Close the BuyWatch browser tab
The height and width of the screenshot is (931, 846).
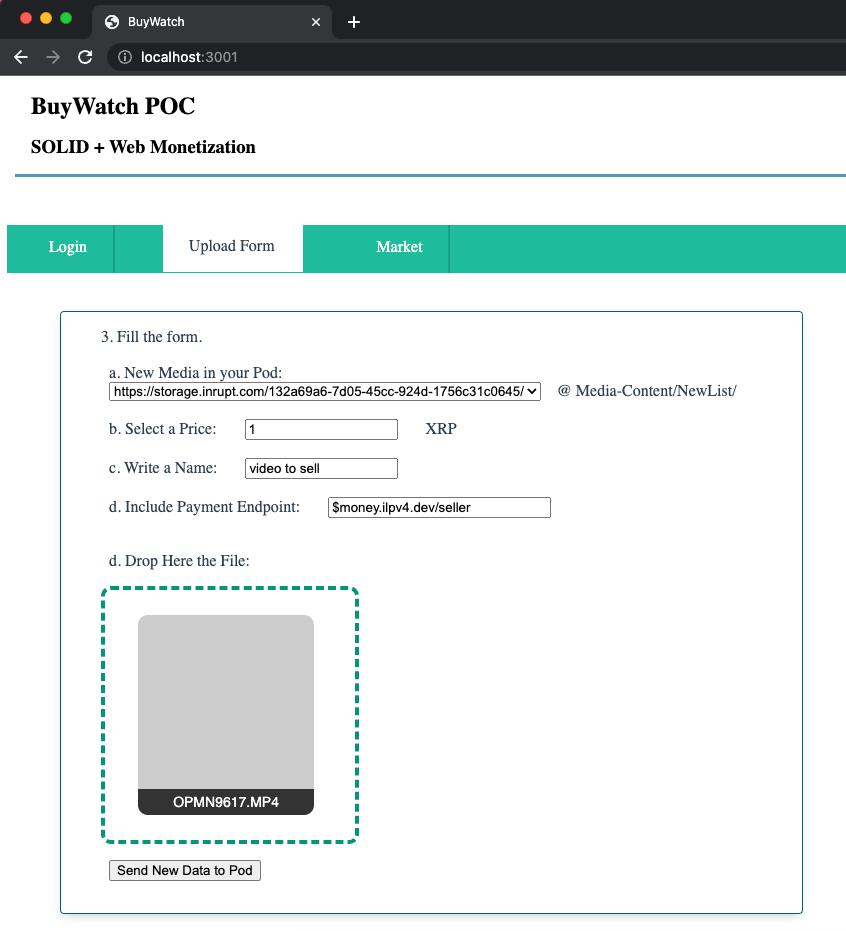click(316, 22)
